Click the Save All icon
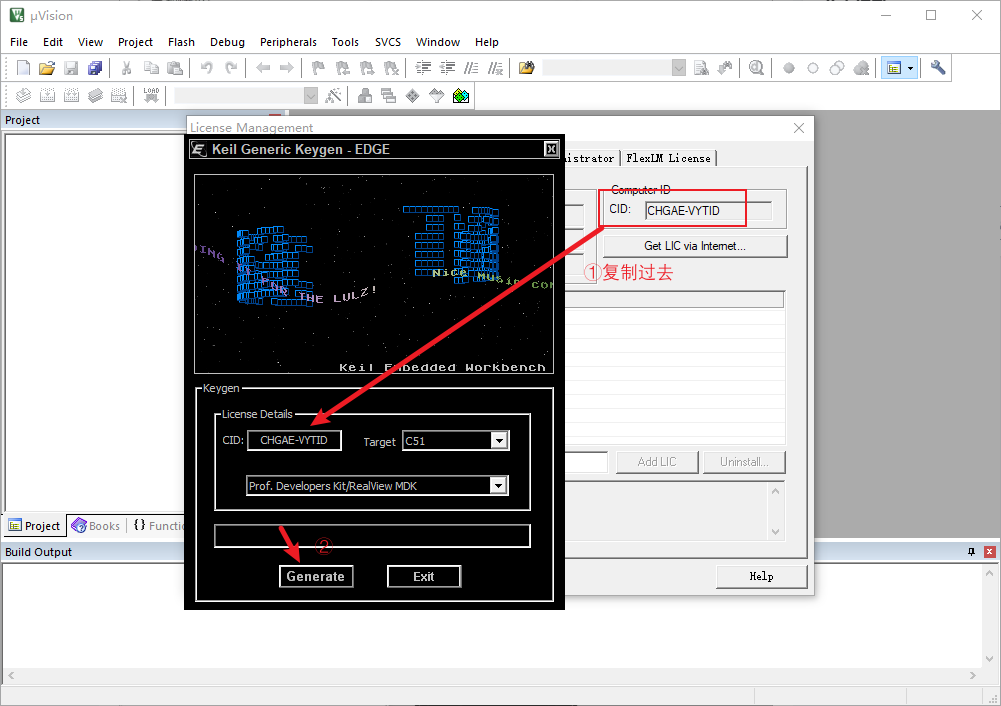The width and height of the screenshot is (1001, 706). (95, 68)
